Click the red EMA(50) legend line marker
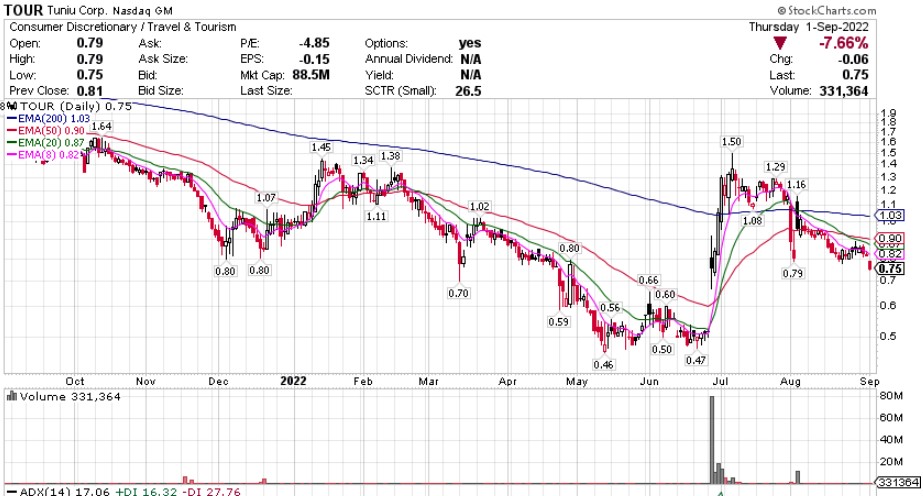The height and width of the screenshot is (496, 923). [x=11, y=131]
